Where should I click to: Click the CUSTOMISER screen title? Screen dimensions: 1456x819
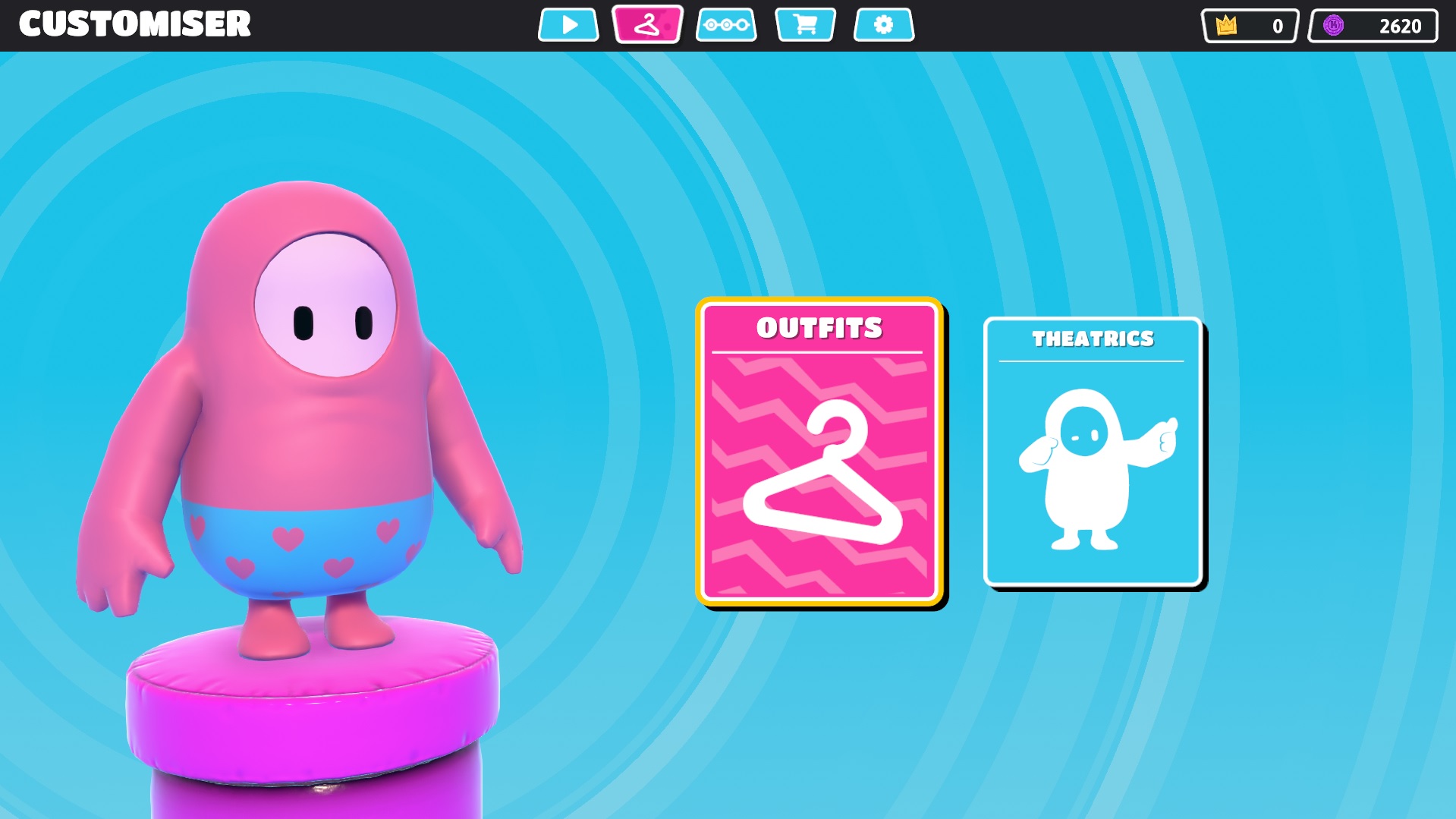pyautogui.click(x=135, y=24)
